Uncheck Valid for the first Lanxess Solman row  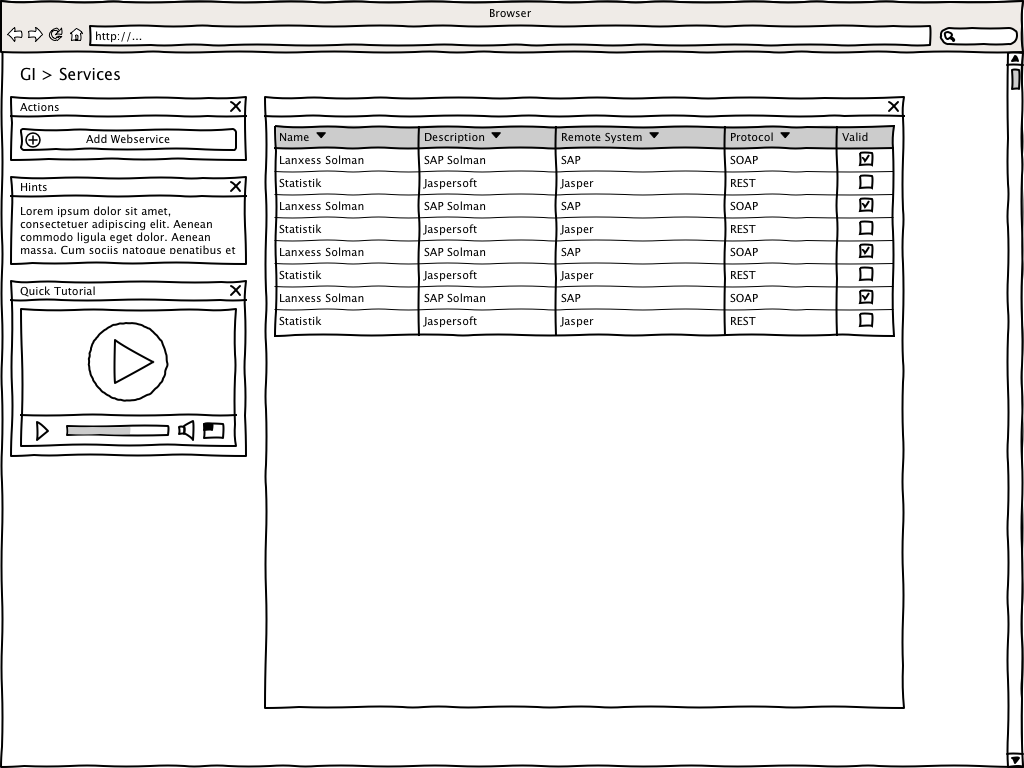pos(866,159)
